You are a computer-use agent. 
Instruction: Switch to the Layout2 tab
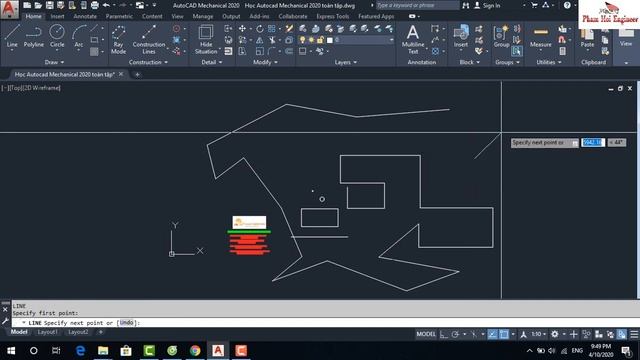(x=78, y=332)
